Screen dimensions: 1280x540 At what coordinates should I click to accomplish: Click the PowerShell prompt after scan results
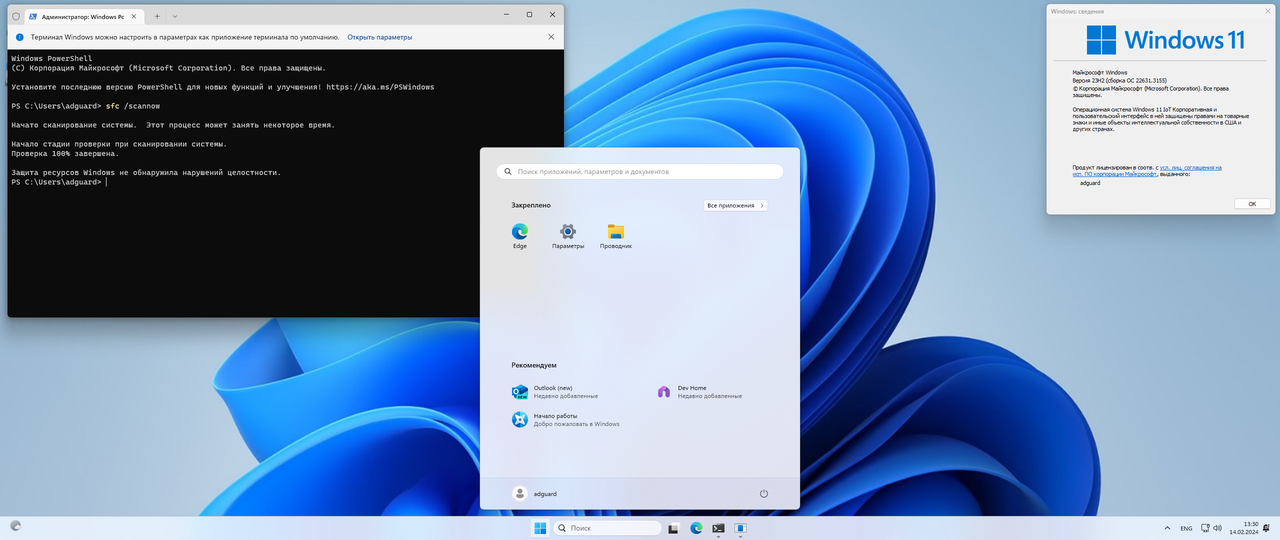tap(57, 182)
